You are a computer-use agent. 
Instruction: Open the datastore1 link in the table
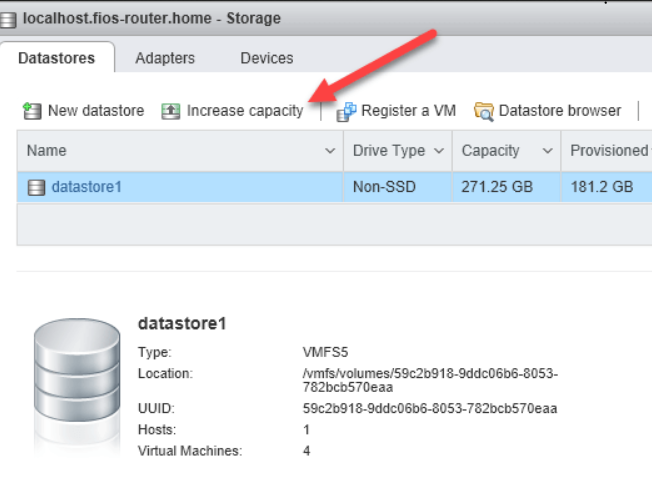coord(86,186)
